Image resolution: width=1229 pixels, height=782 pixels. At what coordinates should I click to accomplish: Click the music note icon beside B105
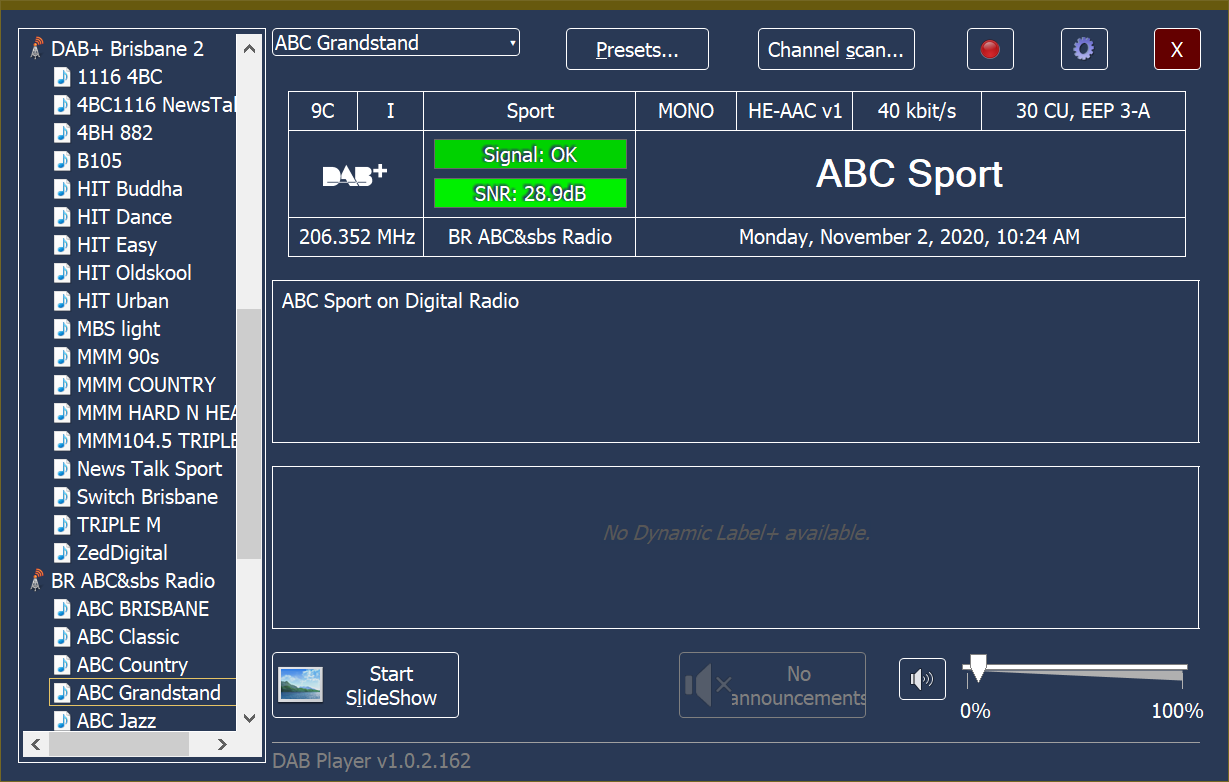click(63, 161)
